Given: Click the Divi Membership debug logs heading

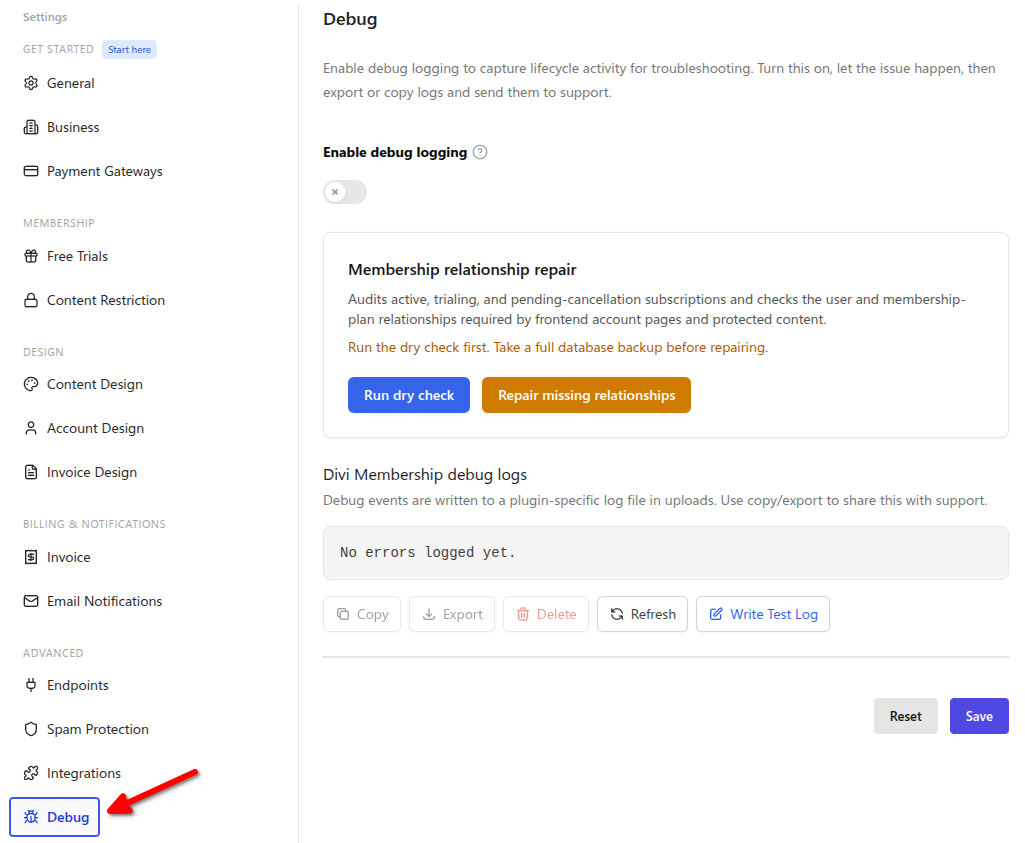Looking at the screenshot, I should click(425, 474).
